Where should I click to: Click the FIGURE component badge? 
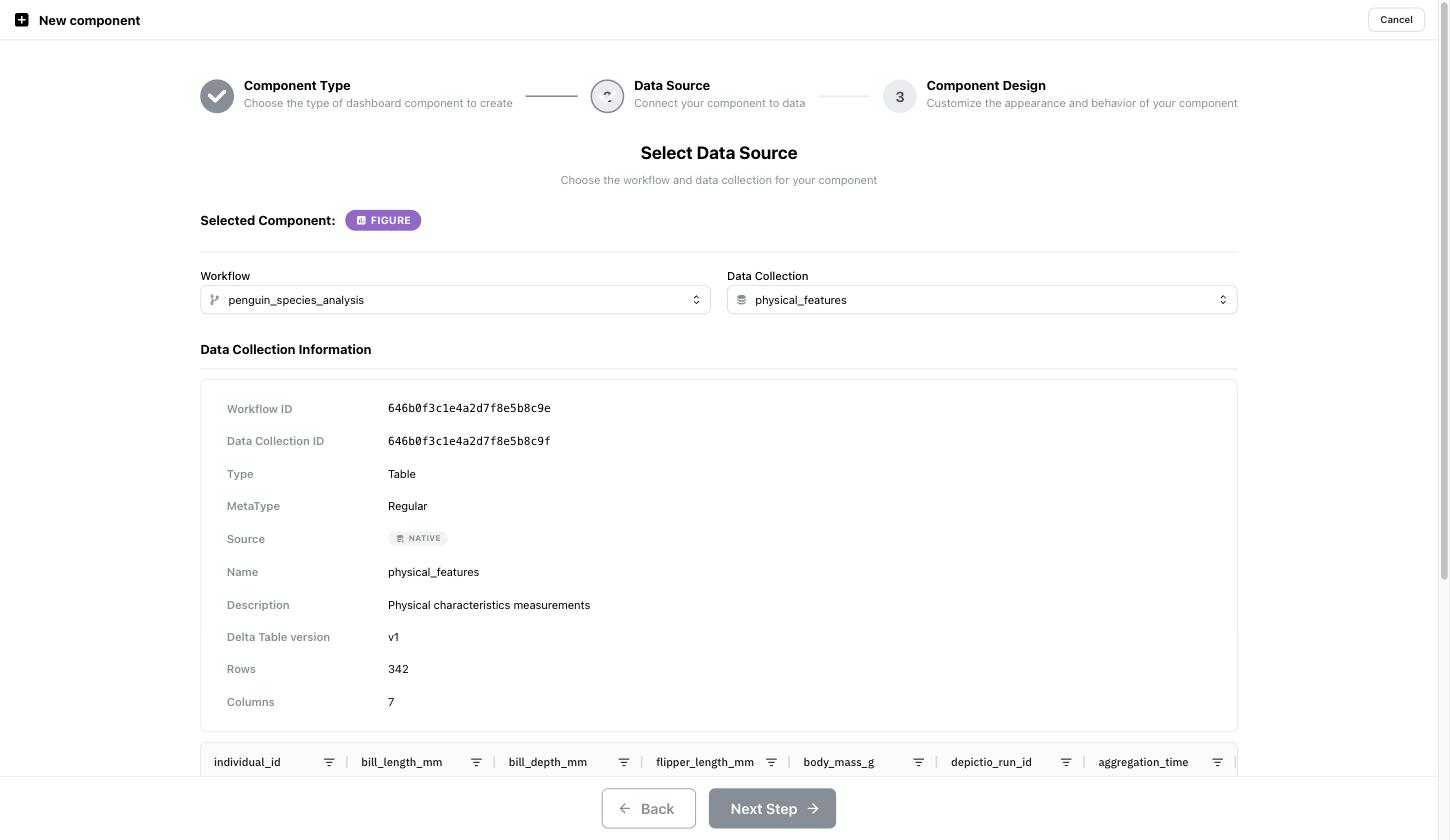[383, 220]
